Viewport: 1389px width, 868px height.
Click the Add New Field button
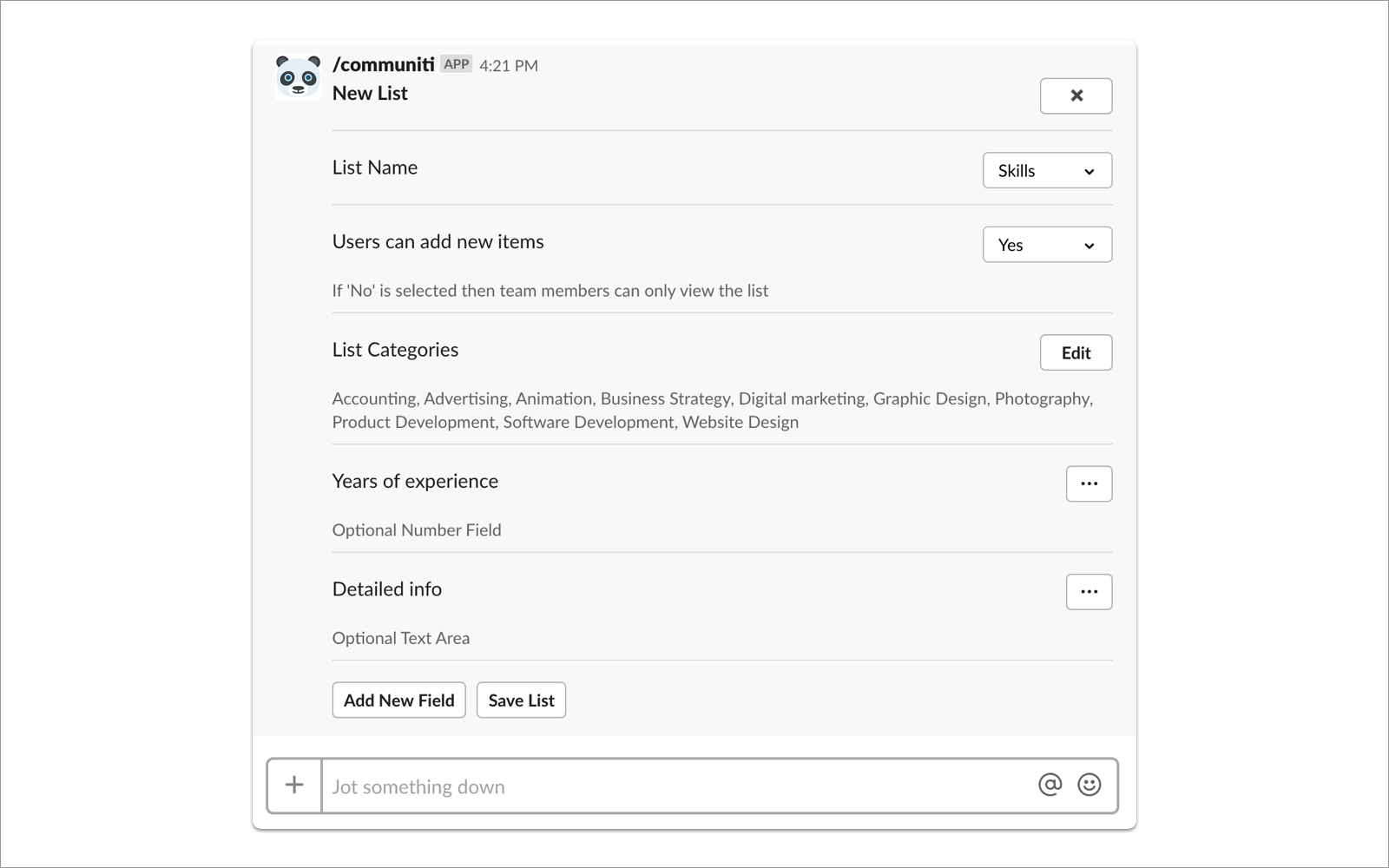(x=398, y=700)
